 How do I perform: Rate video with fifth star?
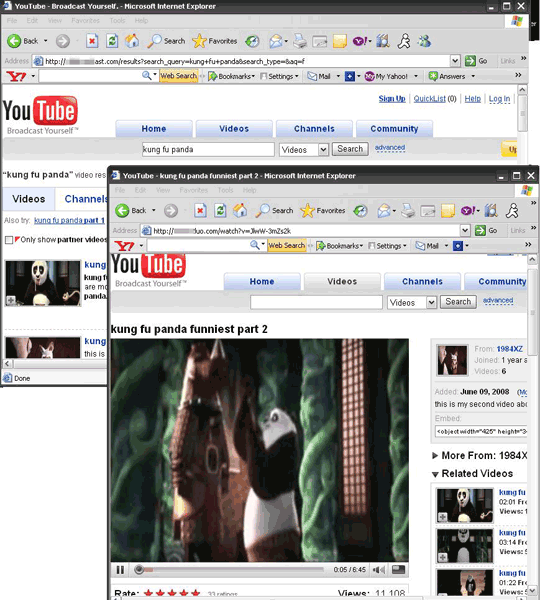click(196, 593)
